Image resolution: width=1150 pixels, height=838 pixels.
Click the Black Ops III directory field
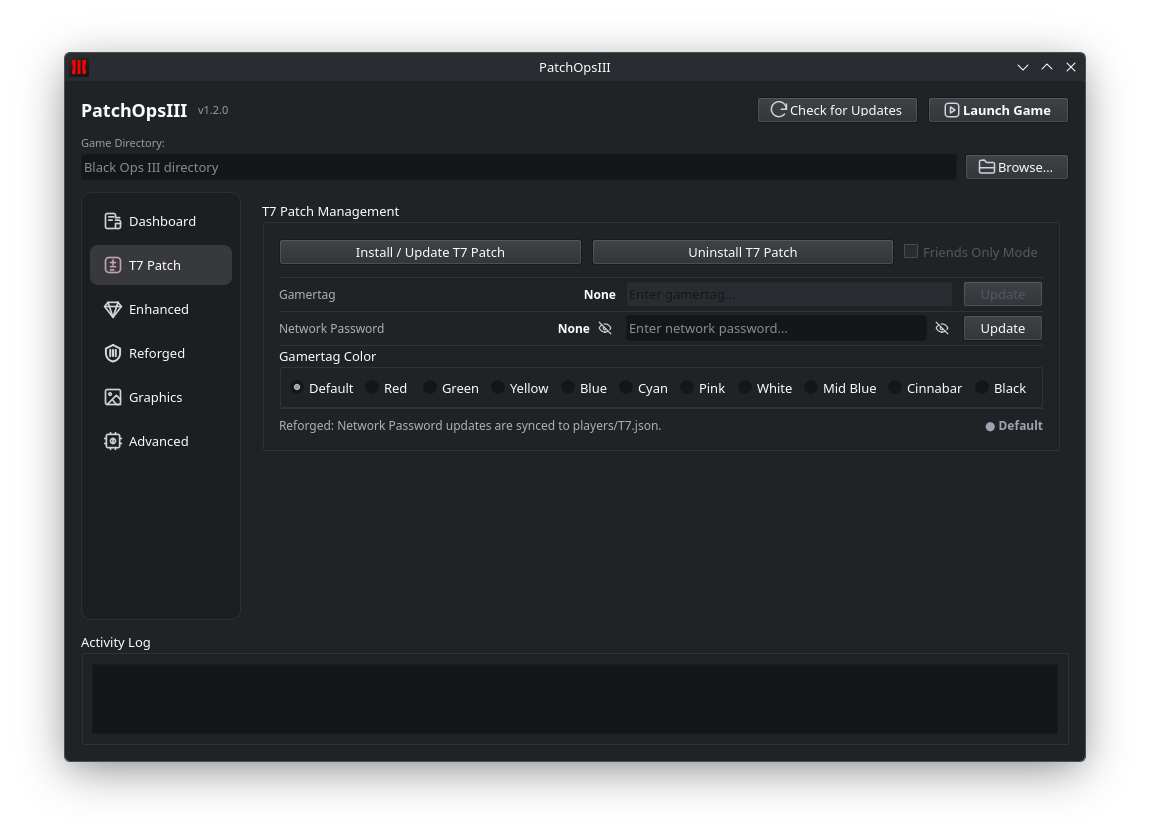click(x=519, y=167)
